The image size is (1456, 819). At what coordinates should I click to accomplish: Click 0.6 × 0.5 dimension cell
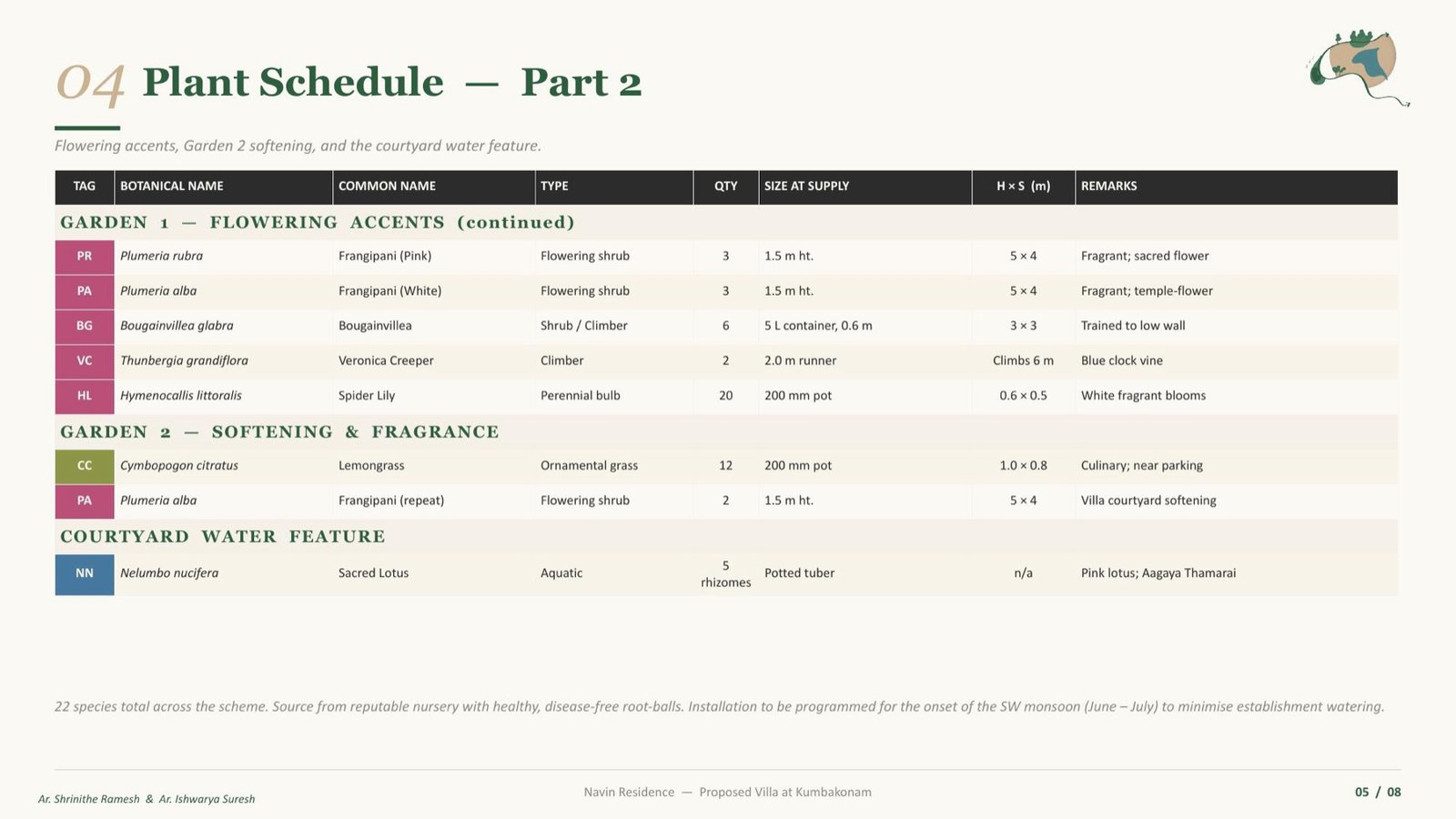[x=1024, y=396]
